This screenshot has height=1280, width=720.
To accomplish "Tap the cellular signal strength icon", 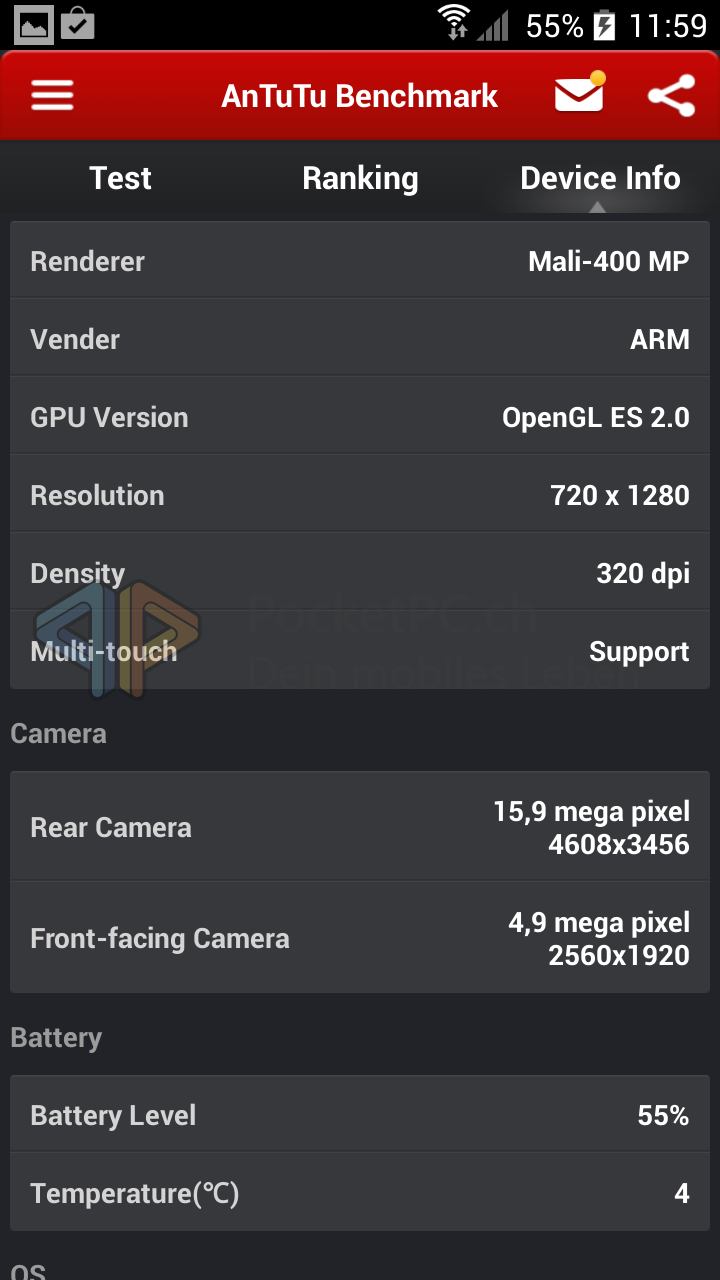I will (x=492, y=25).
